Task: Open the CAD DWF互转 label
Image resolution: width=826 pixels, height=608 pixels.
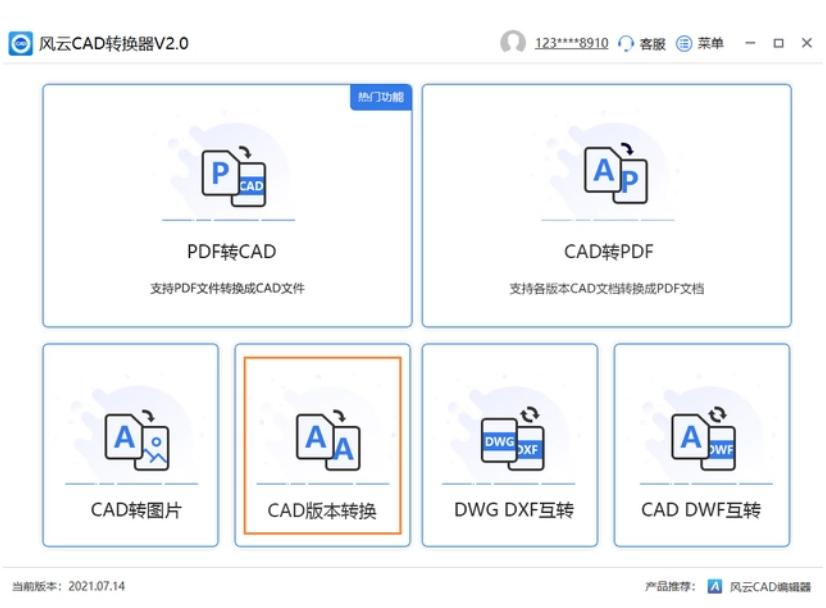Action: pos(701,510)
